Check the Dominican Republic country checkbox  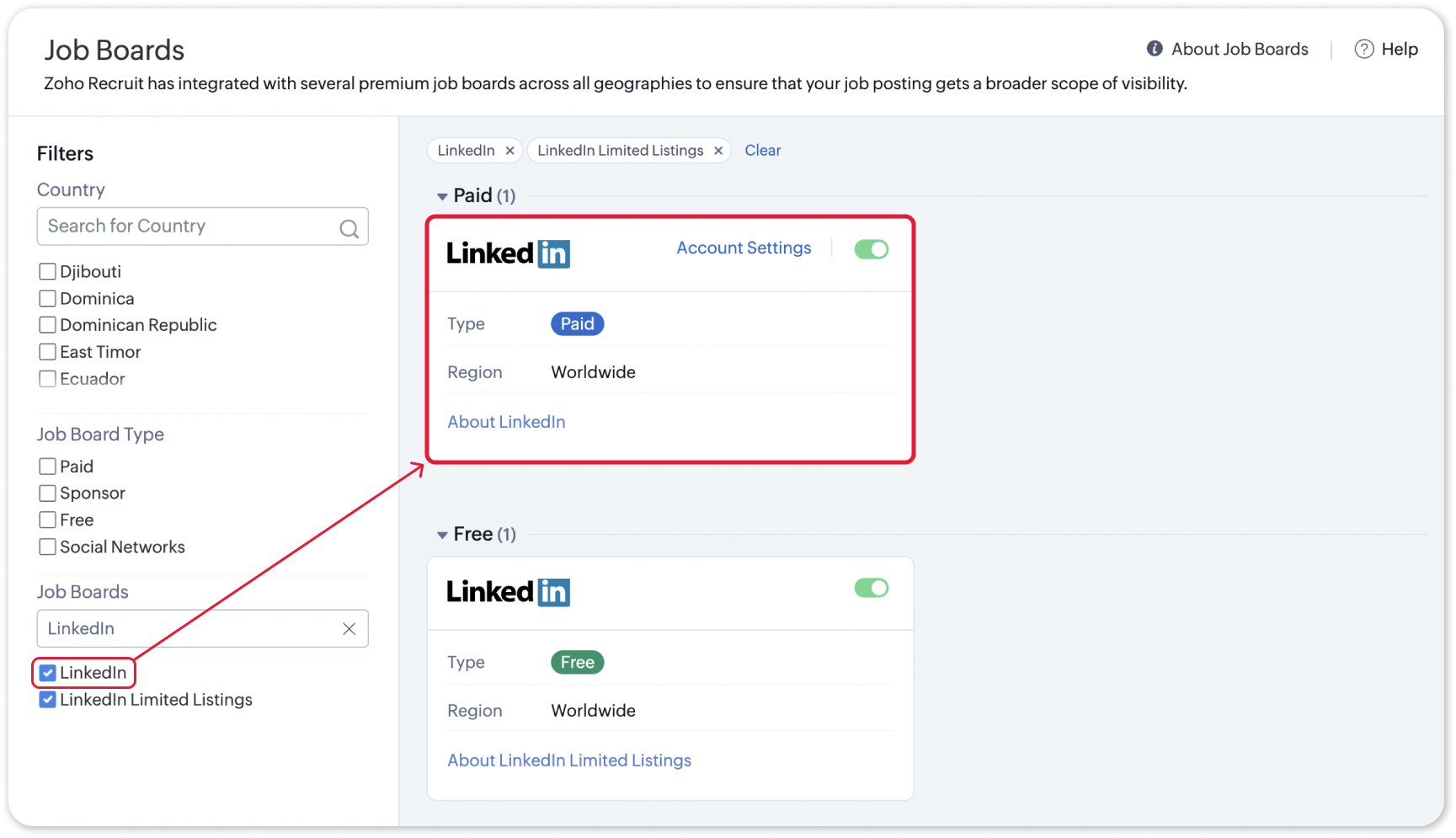(x=48, y=325)
